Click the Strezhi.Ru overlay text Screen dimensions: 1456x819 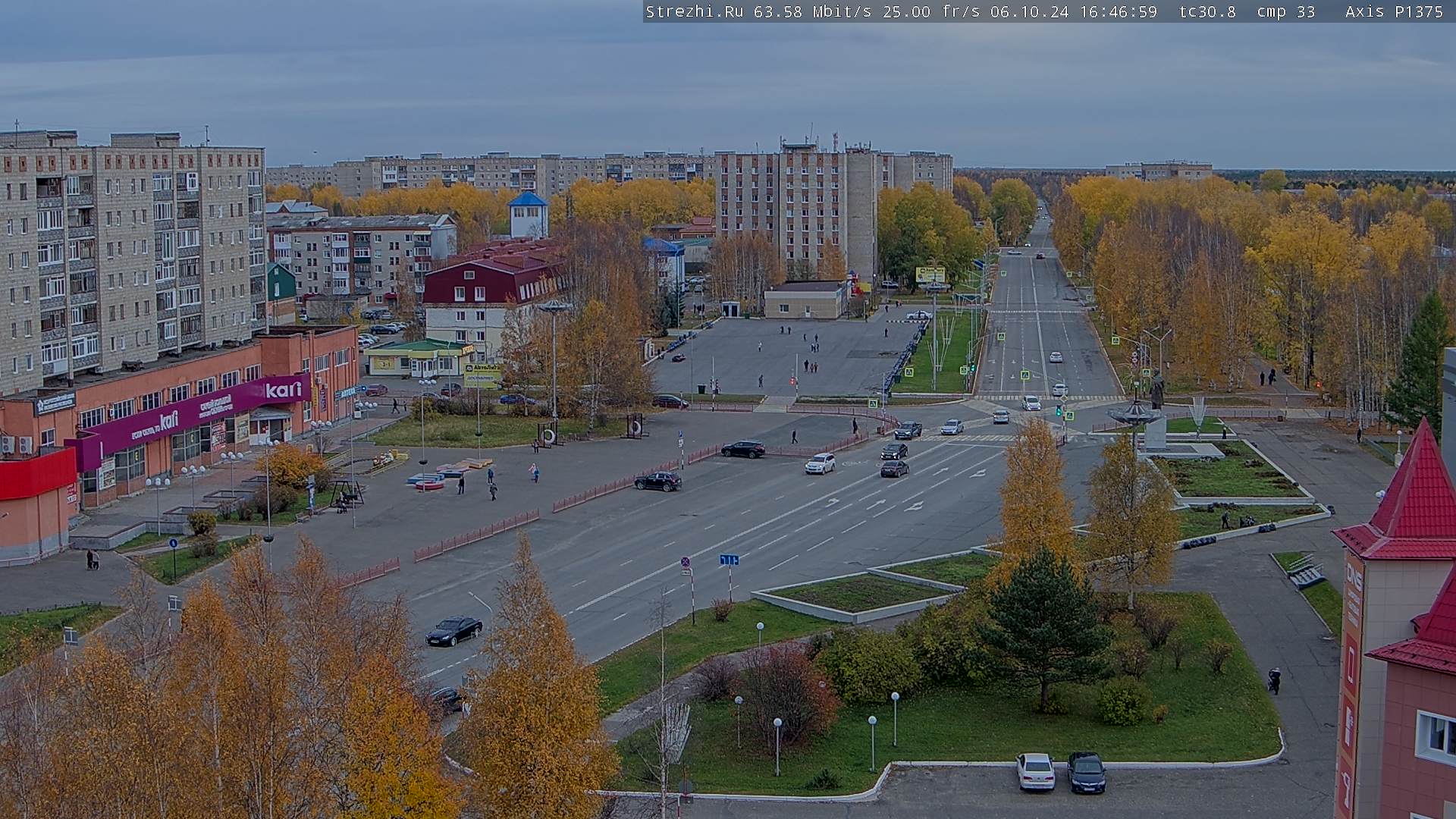(x=695, y=11)
